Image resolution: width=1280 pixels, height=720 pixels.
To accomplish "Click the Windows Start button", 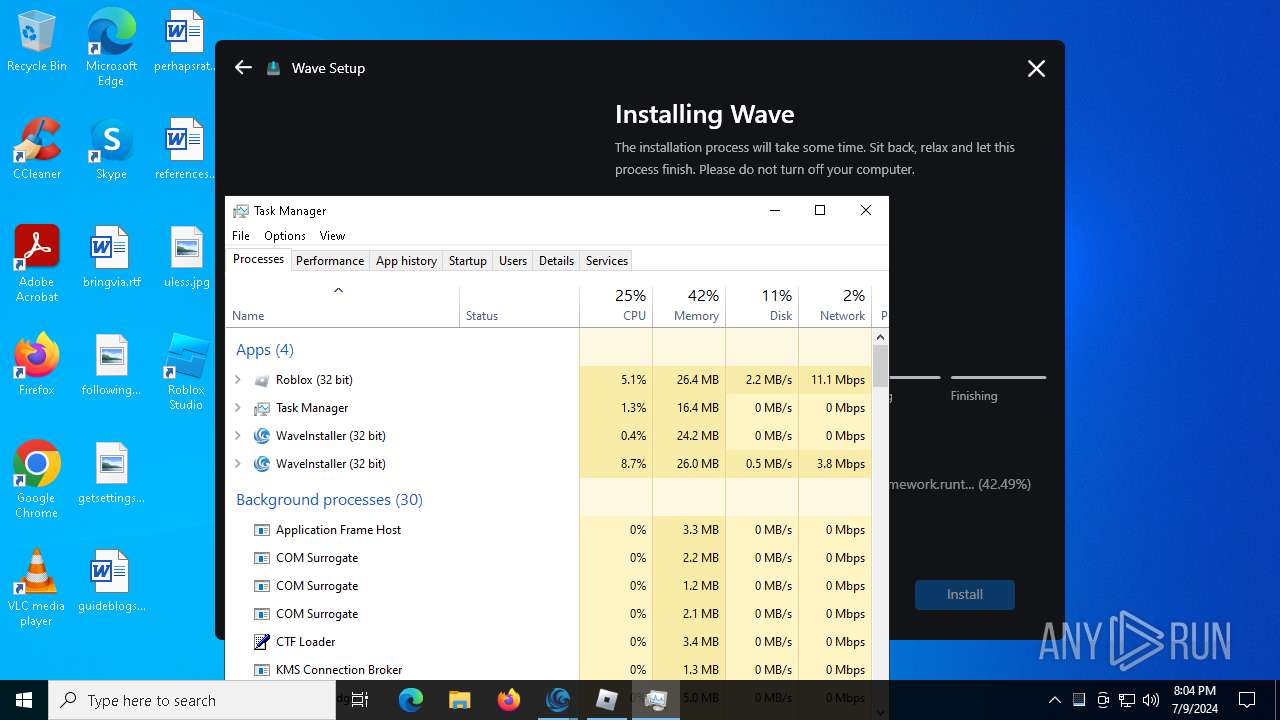I will tap(24, 700).
